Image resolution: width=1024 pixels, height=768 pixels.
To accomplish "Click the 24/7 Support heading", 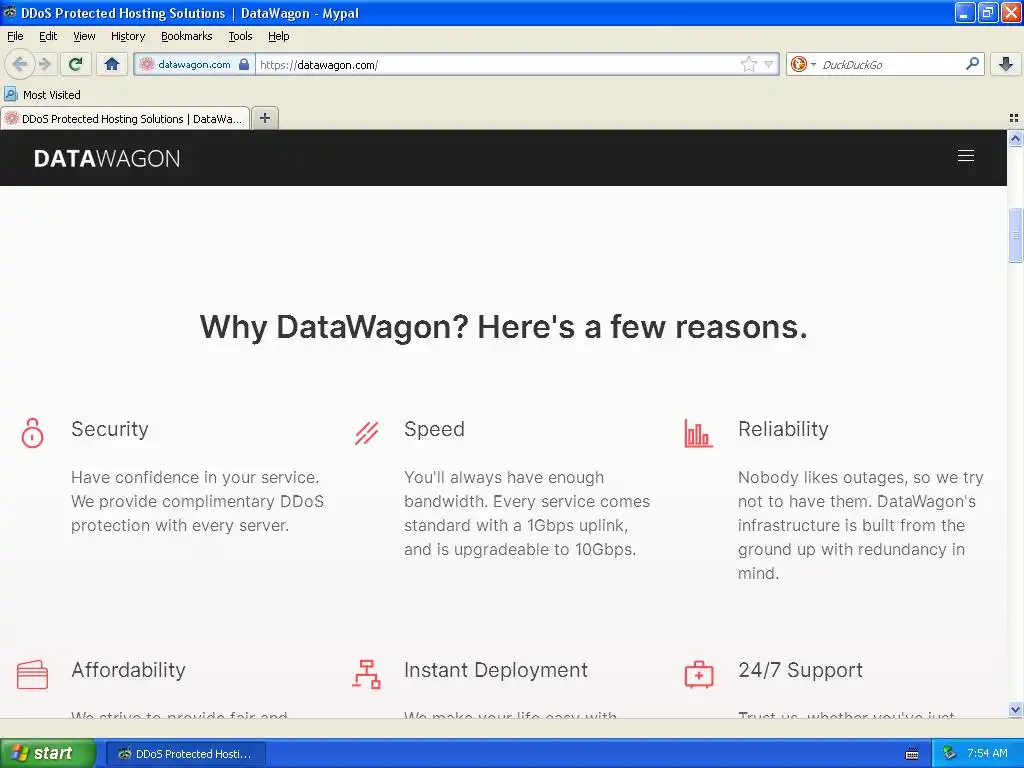I will pos(800,670).
